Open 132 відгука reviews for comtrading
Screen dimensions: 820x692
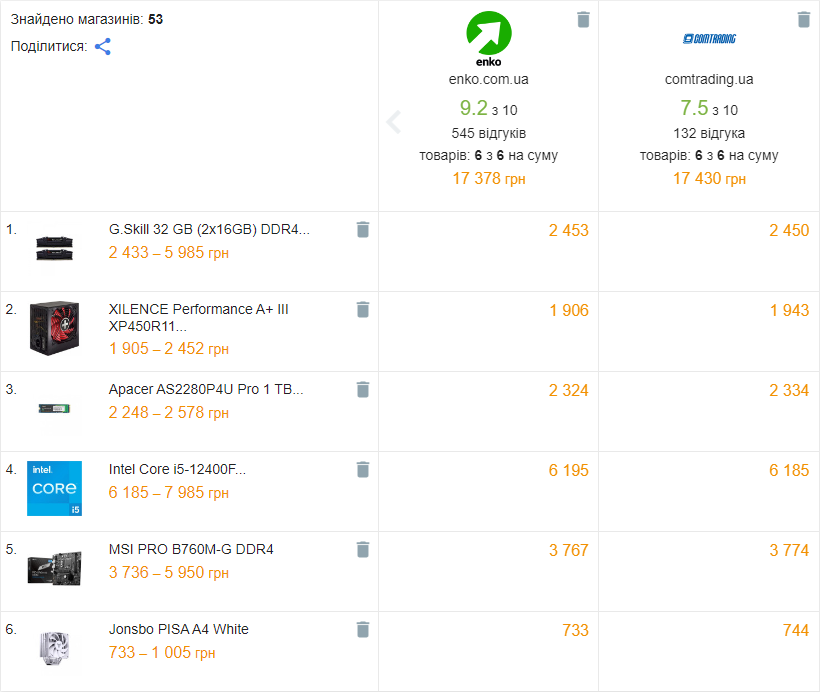[x=709, y=133]
